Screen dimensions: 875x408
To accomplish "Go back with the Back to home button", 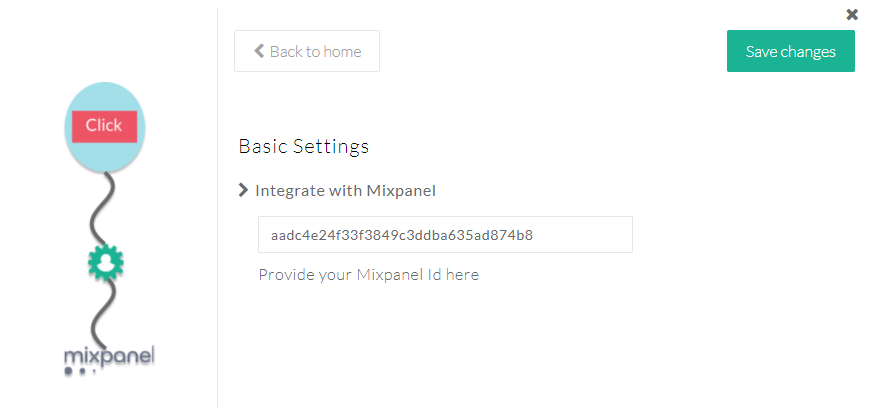I will pos(307,51).
